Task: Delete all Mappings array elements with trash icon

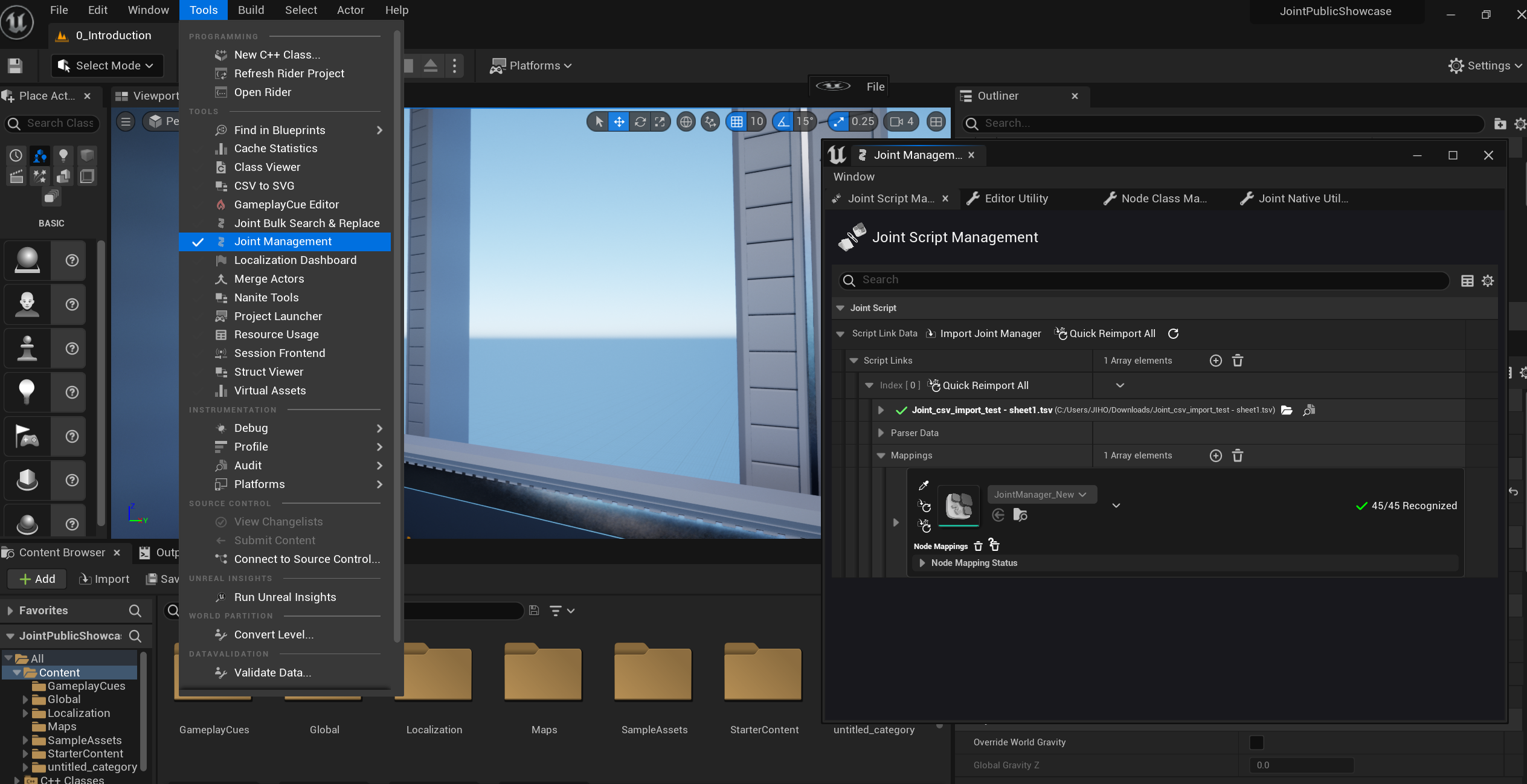Action: click(x=1237, y=456)
